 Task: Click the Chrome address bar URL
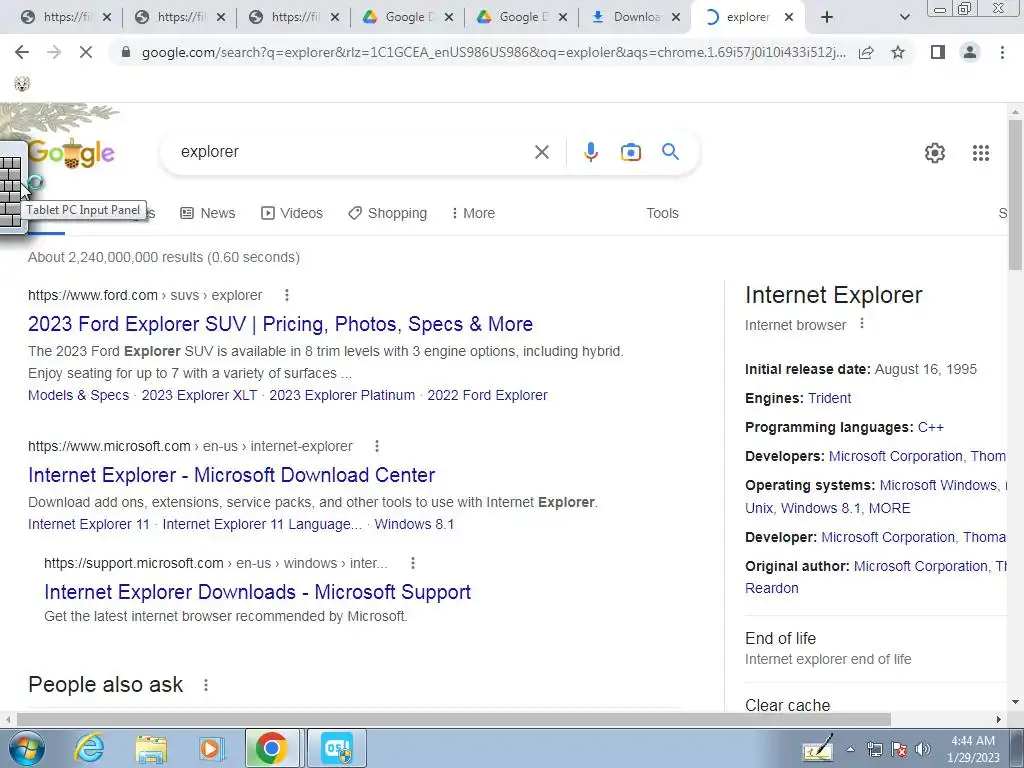[x=493, y=52]
